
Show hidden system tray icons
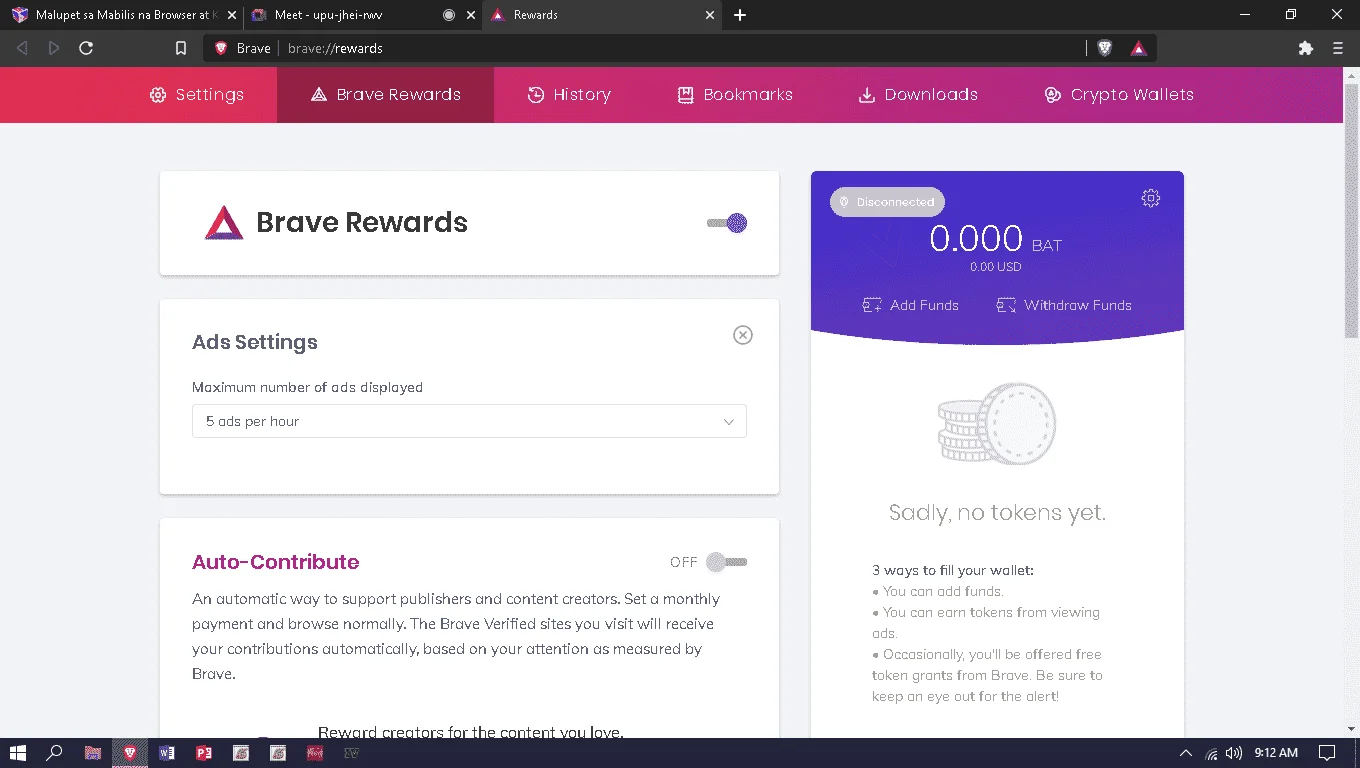tap(1186, 753)
